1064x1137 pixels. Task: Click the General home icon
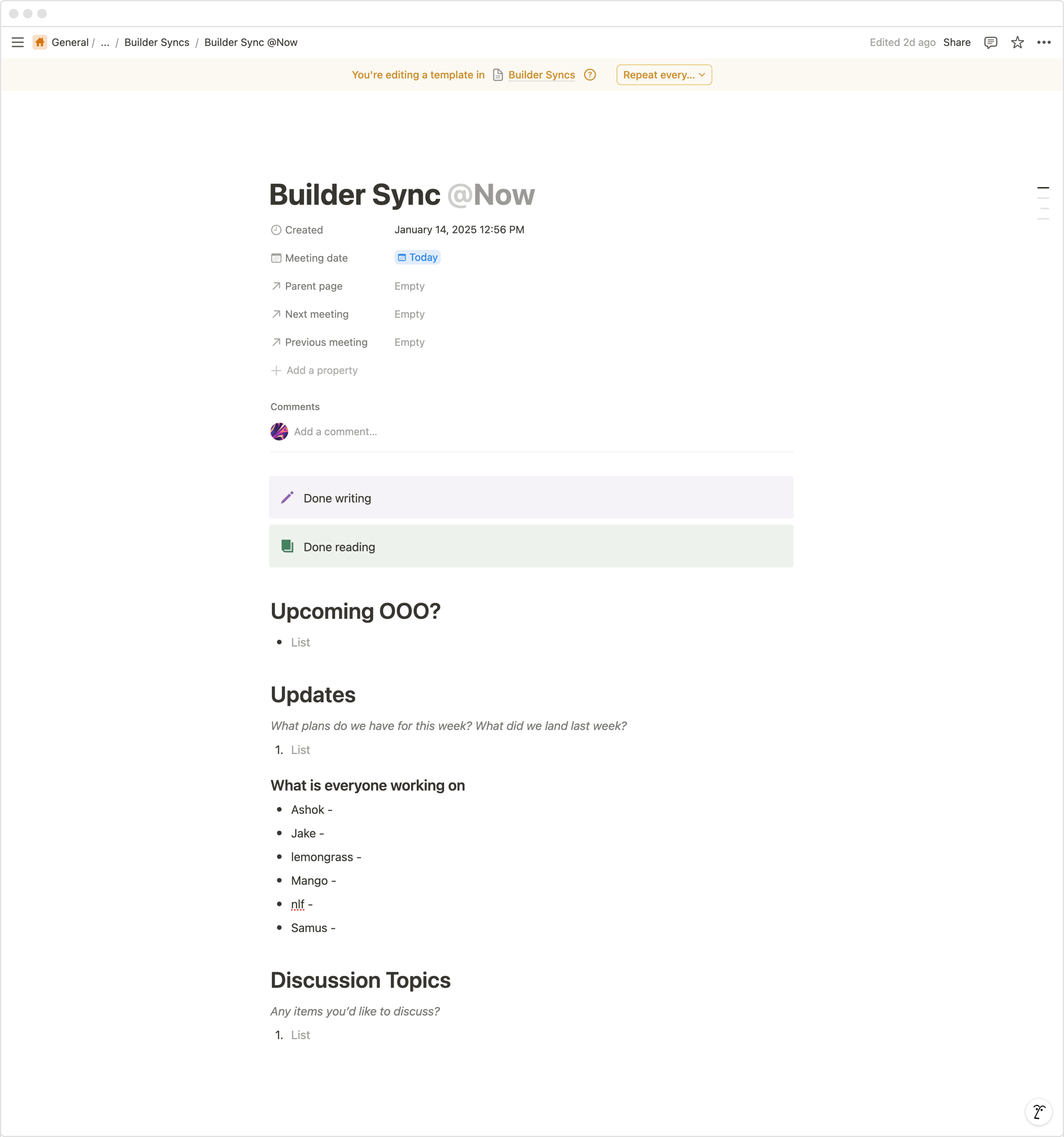pyautogui.click(x=40, y=42)
